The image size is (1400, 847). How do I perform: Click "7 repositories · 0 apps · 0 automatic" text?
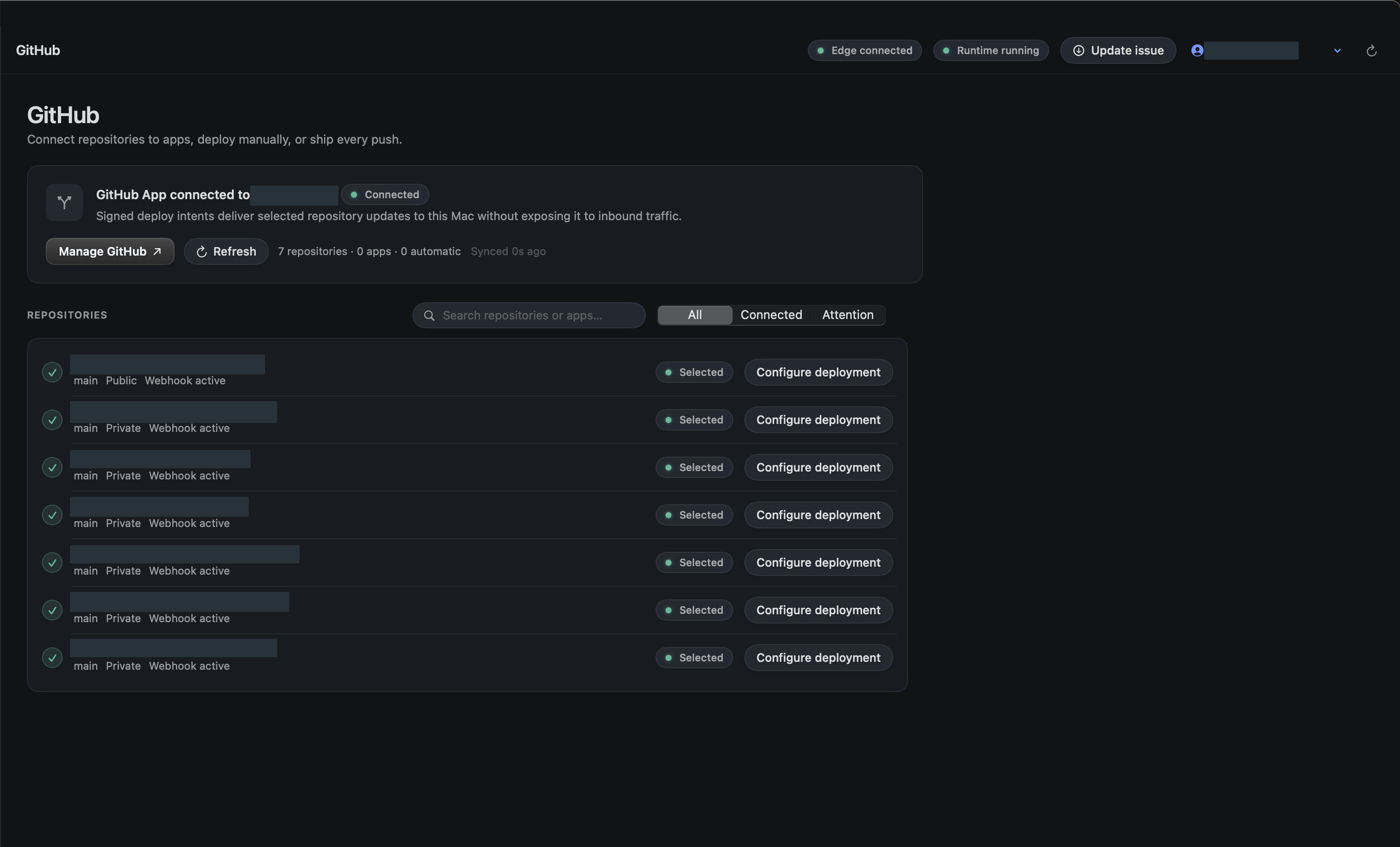point(369,251)
